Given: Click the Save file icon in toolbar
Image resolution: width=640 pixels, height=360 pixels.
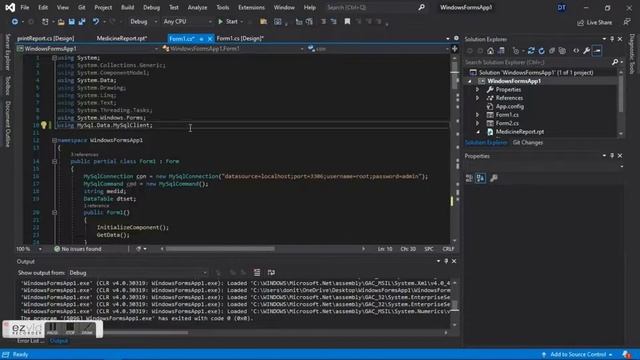Looking at the screenshot, I should click(71, 22).
